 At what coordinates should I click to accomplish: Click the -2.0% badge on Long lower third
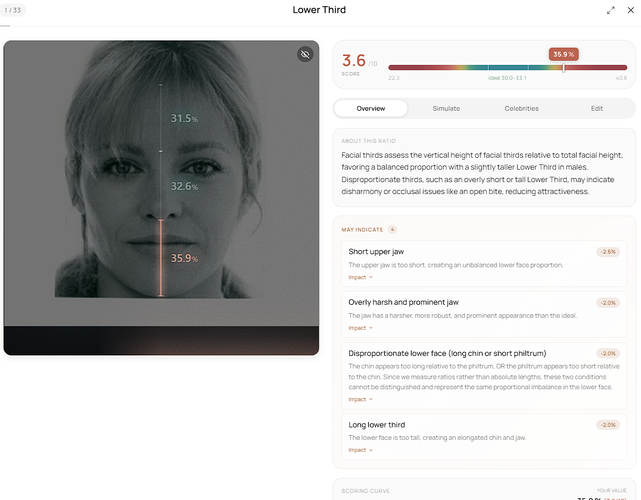(x=608, y=425)
